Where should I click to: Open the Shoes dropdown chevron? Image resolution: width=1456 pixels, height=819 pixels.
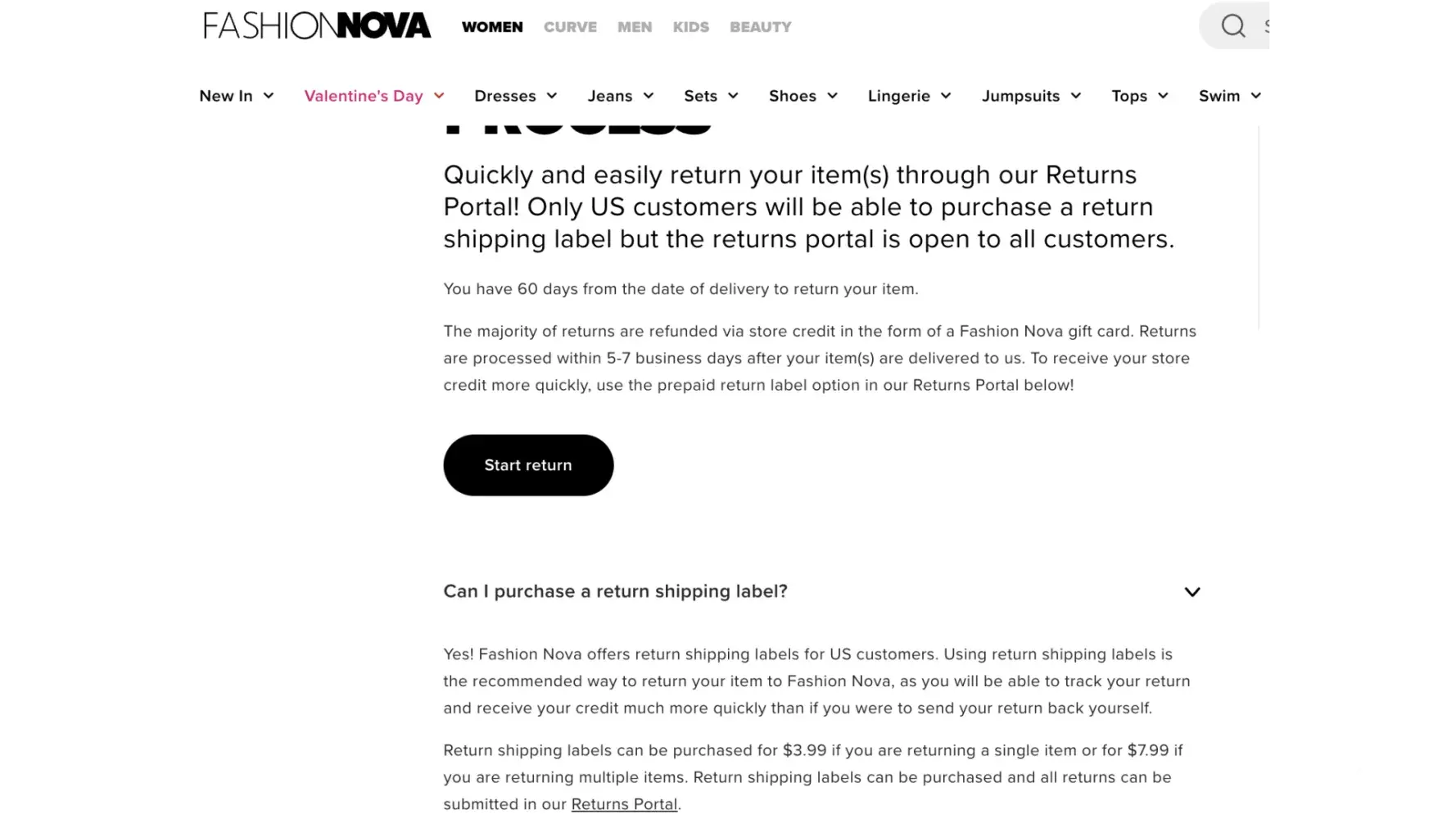[833, 96]
